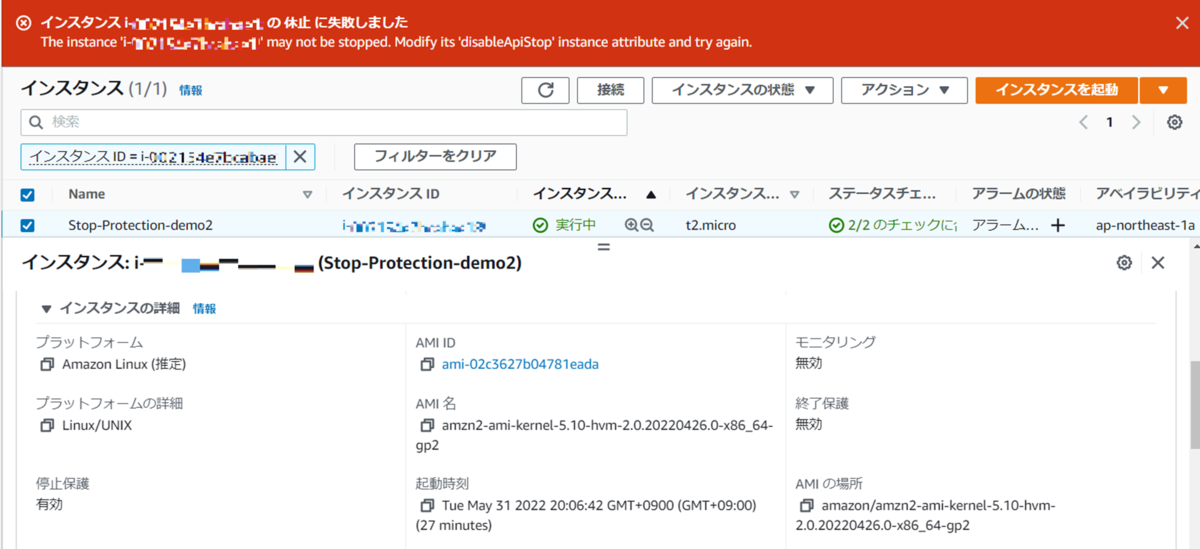Copy the launch time value
Image resolution: width=1200 pixels, height=549 pixels.
coord(427,505)
